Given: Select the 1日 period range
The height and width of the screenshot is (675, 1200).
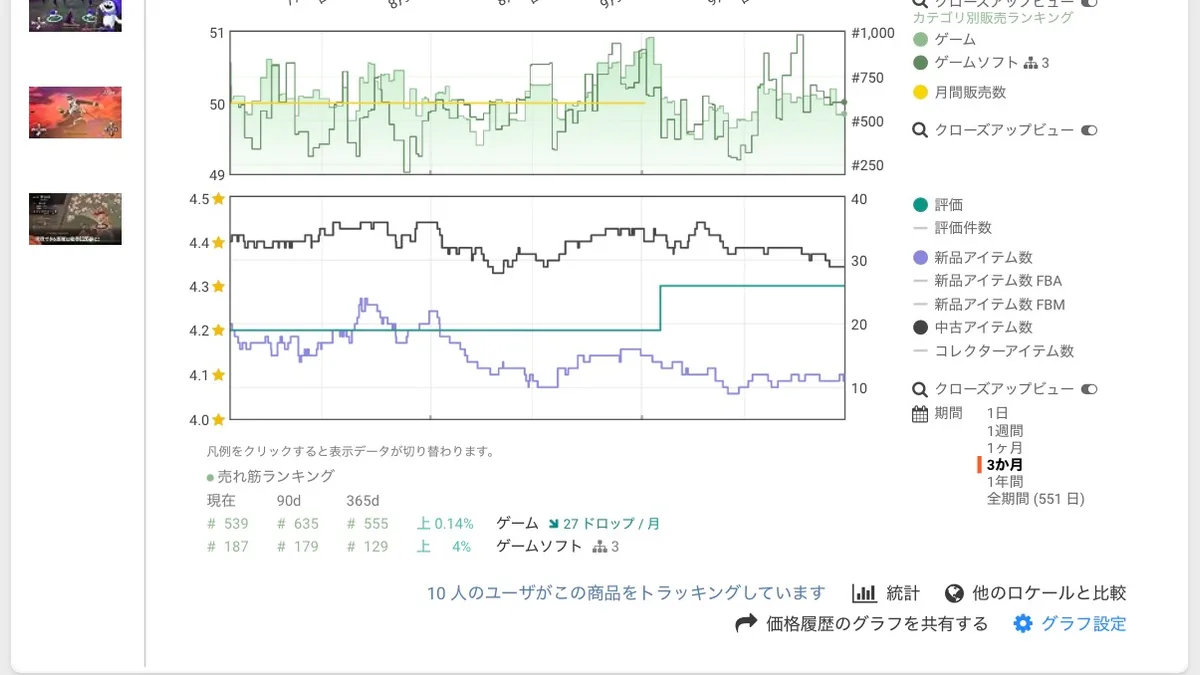Looking at the screenshot, I should (997, 413).
